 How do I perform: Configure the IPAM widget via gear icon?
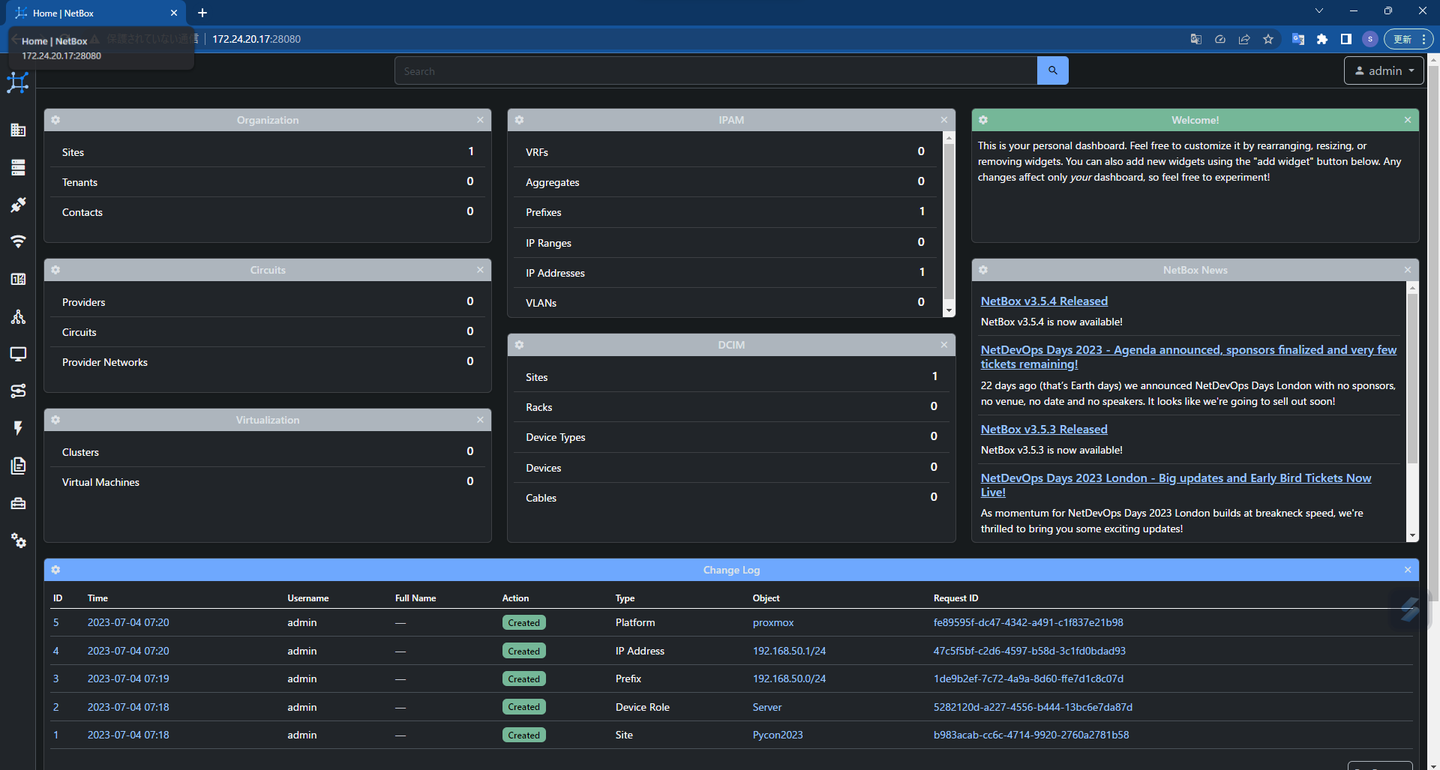click(x=520, y=120)
